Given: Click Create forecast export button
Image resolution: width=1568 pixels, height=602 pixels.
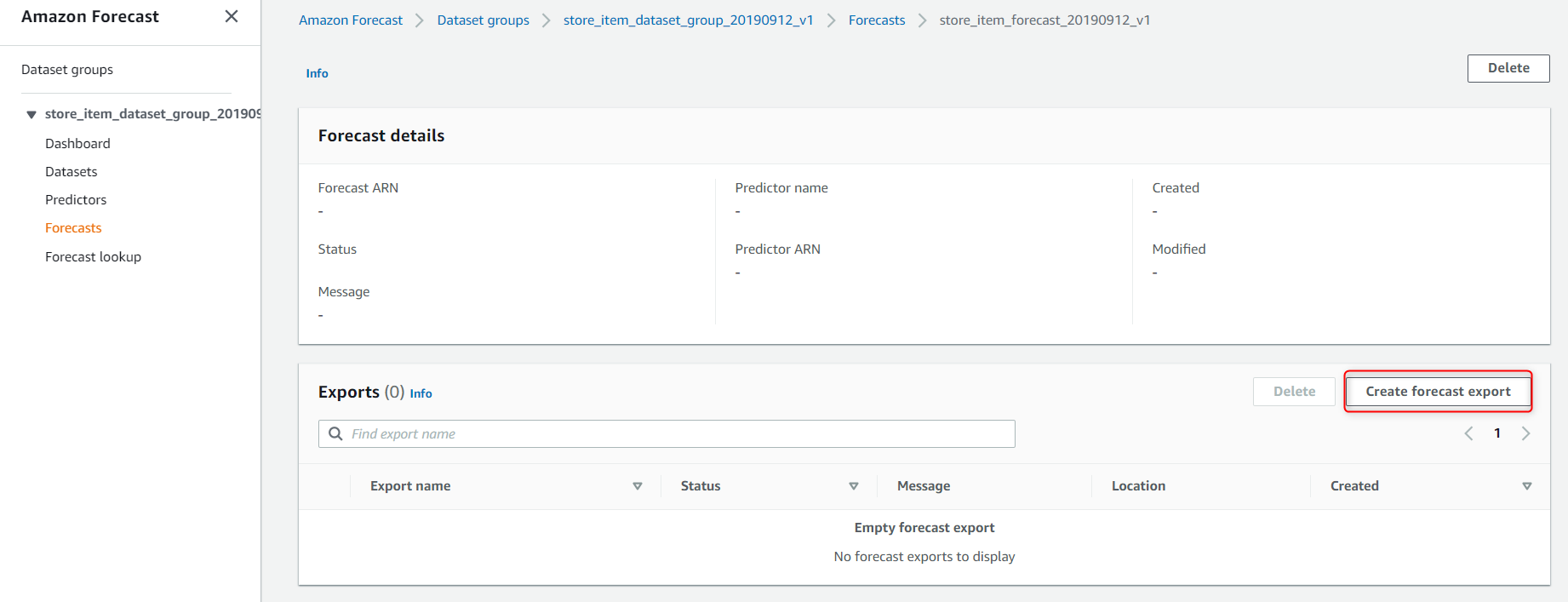Looking at the screenshot, I should pyautogui.click(x=1438, y=391).
